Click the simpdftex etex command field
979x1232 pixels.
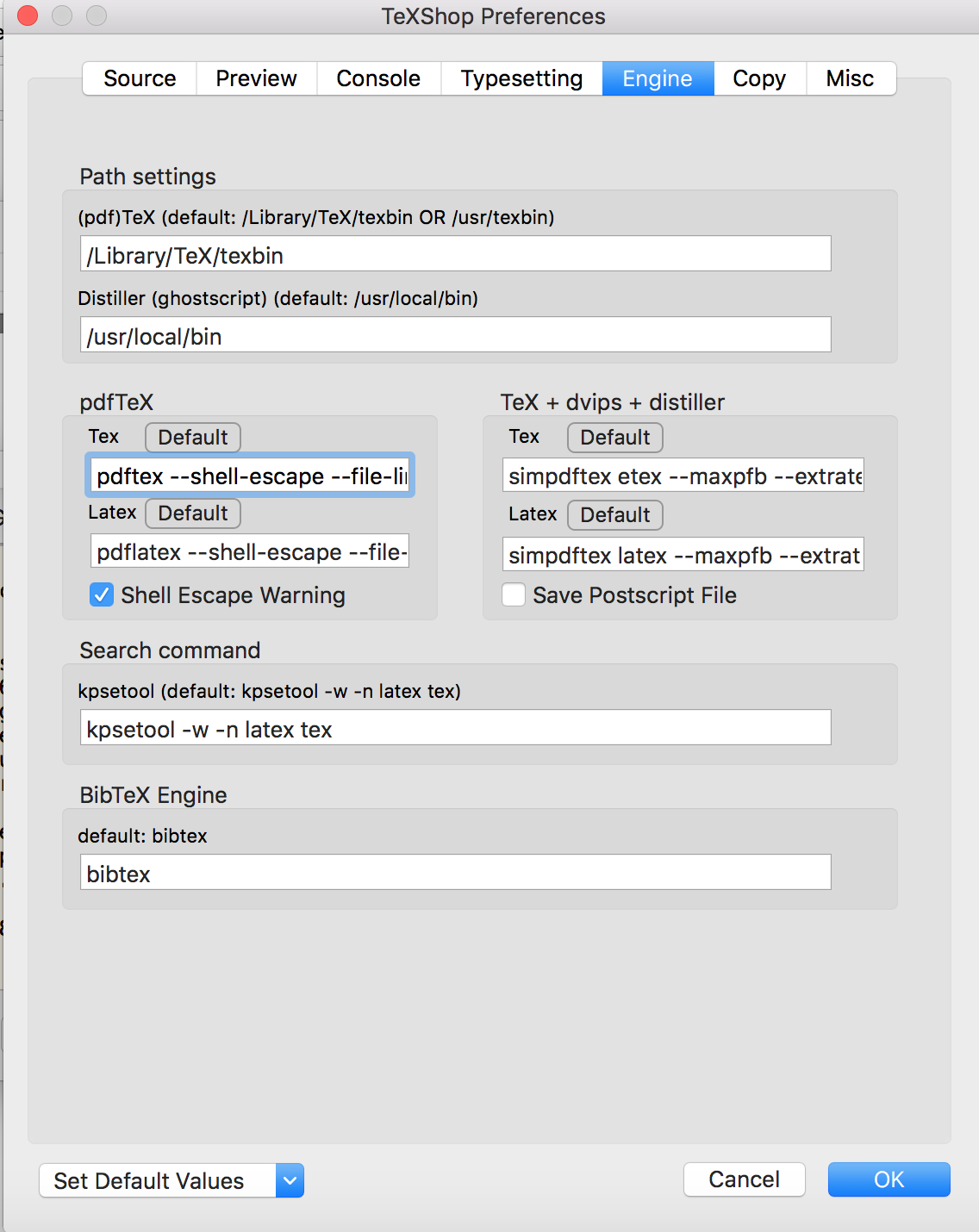(683, 475)
